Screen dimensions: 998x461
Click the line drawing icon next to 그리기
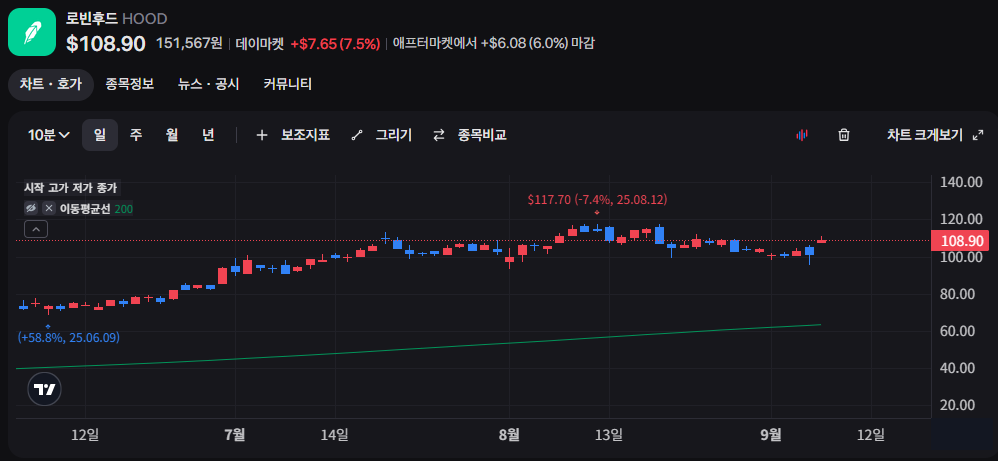(356, 135)
